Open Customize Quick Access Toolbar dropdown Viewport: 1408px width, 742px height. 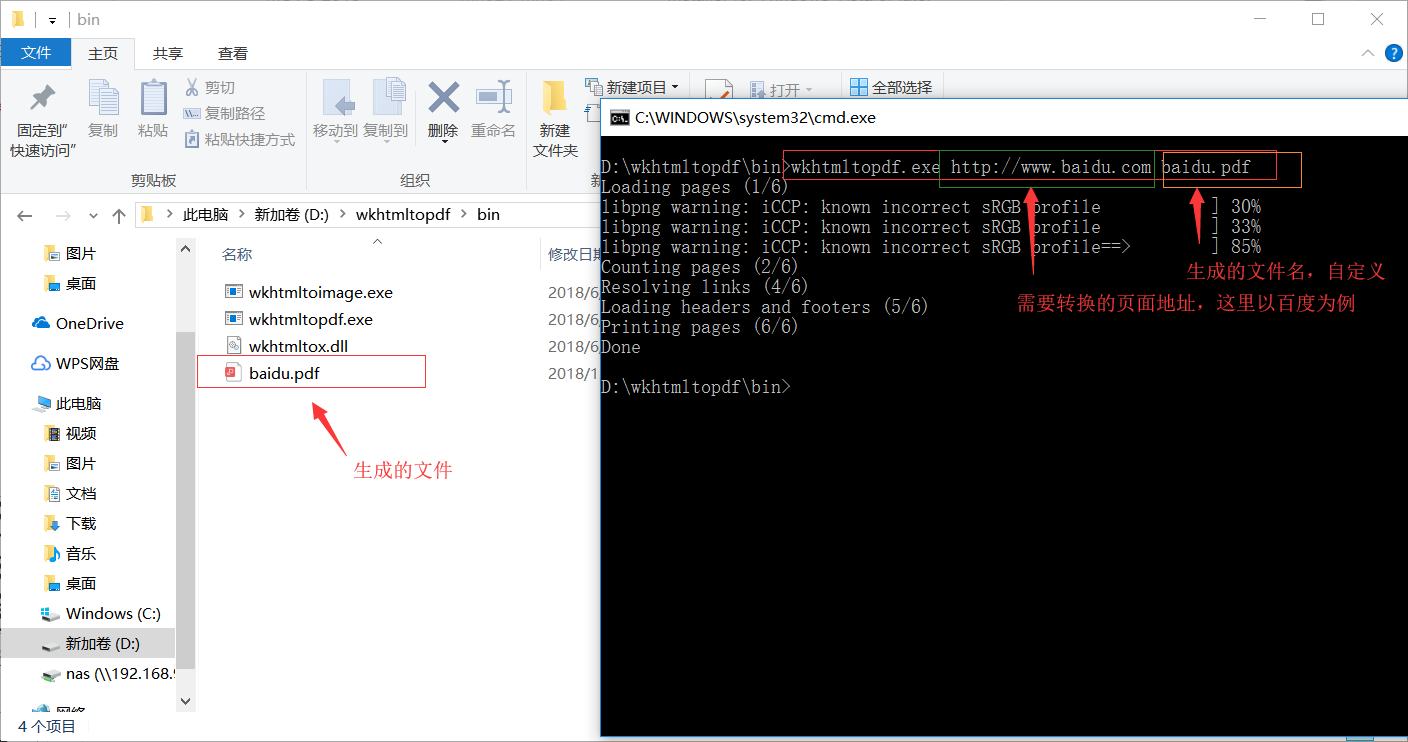coord(52,20)
